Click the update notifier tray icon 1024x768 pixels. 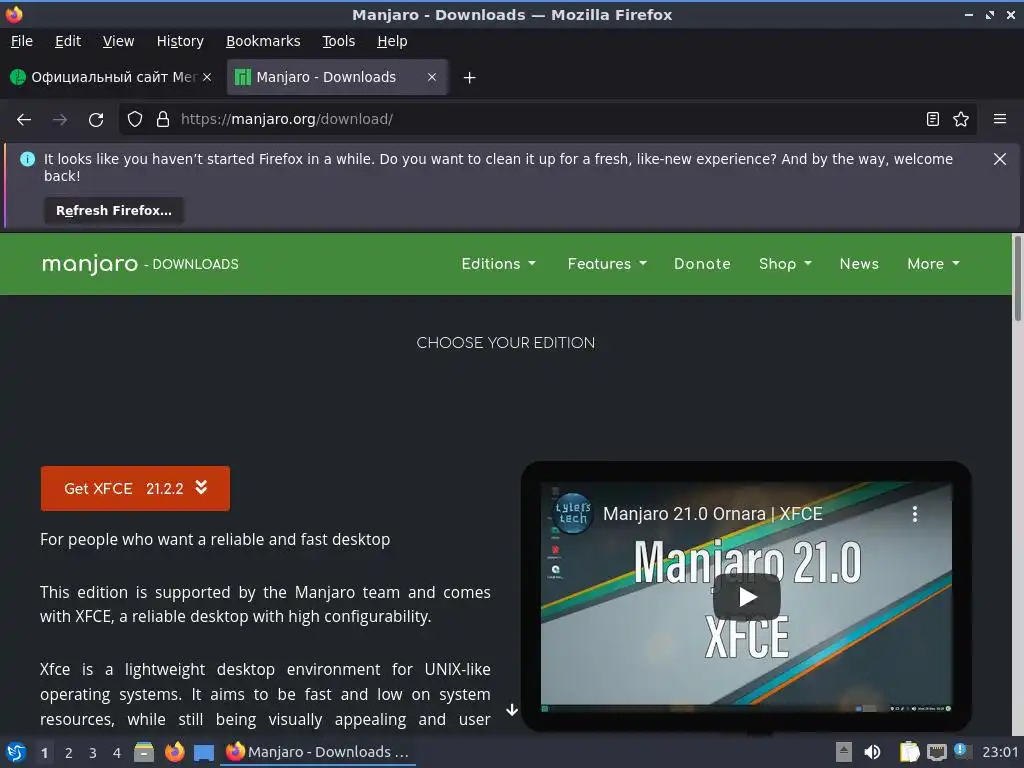tap(962, 751)
